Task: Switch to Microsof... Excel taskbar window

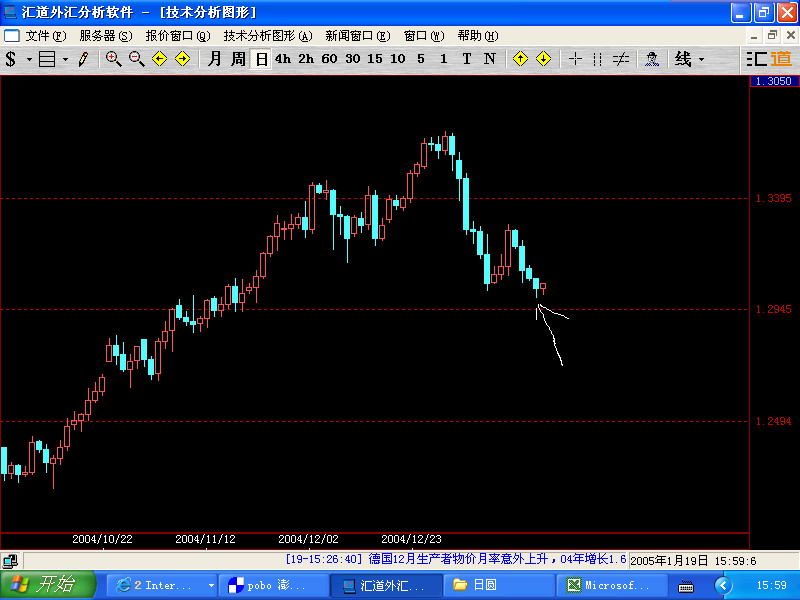Action: pyautogui.click(x=612, y=585)
